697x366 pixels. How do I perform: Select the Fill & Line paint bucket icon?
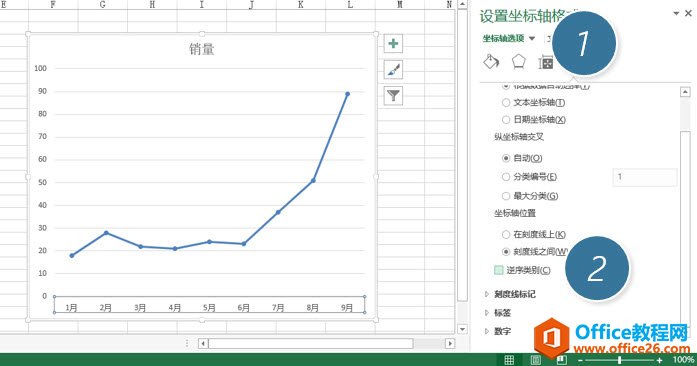491,62
